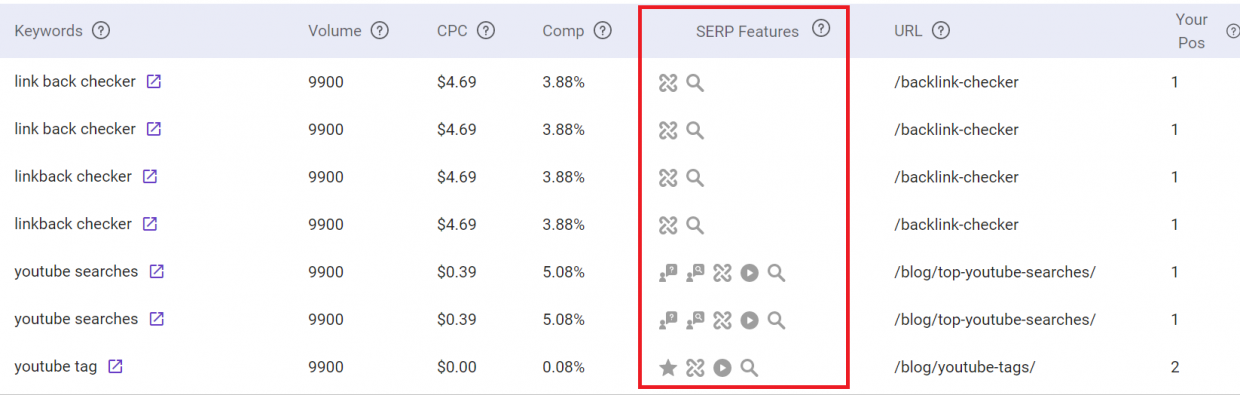1240x395 pixels.
Task: Click the question mark beside CPC
Action: (486, 30)
